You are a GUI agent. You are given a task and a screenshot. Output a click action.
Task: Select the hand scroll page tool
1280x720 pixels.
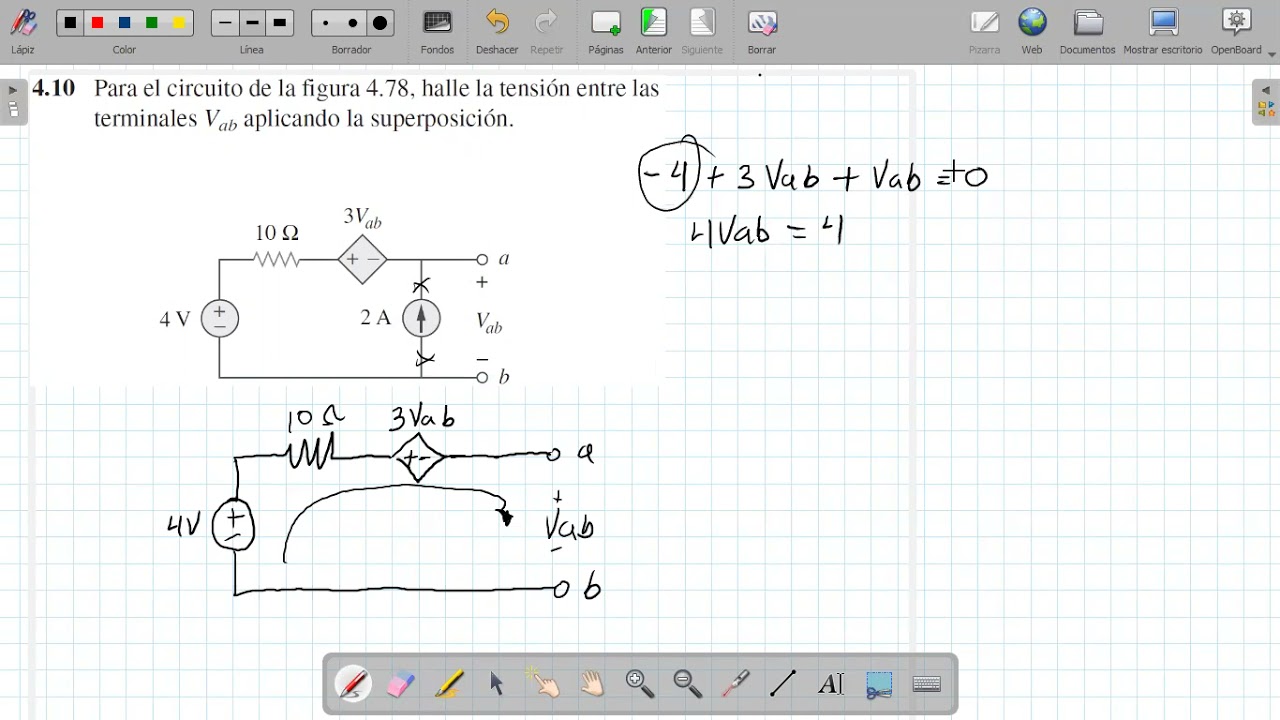592,684
